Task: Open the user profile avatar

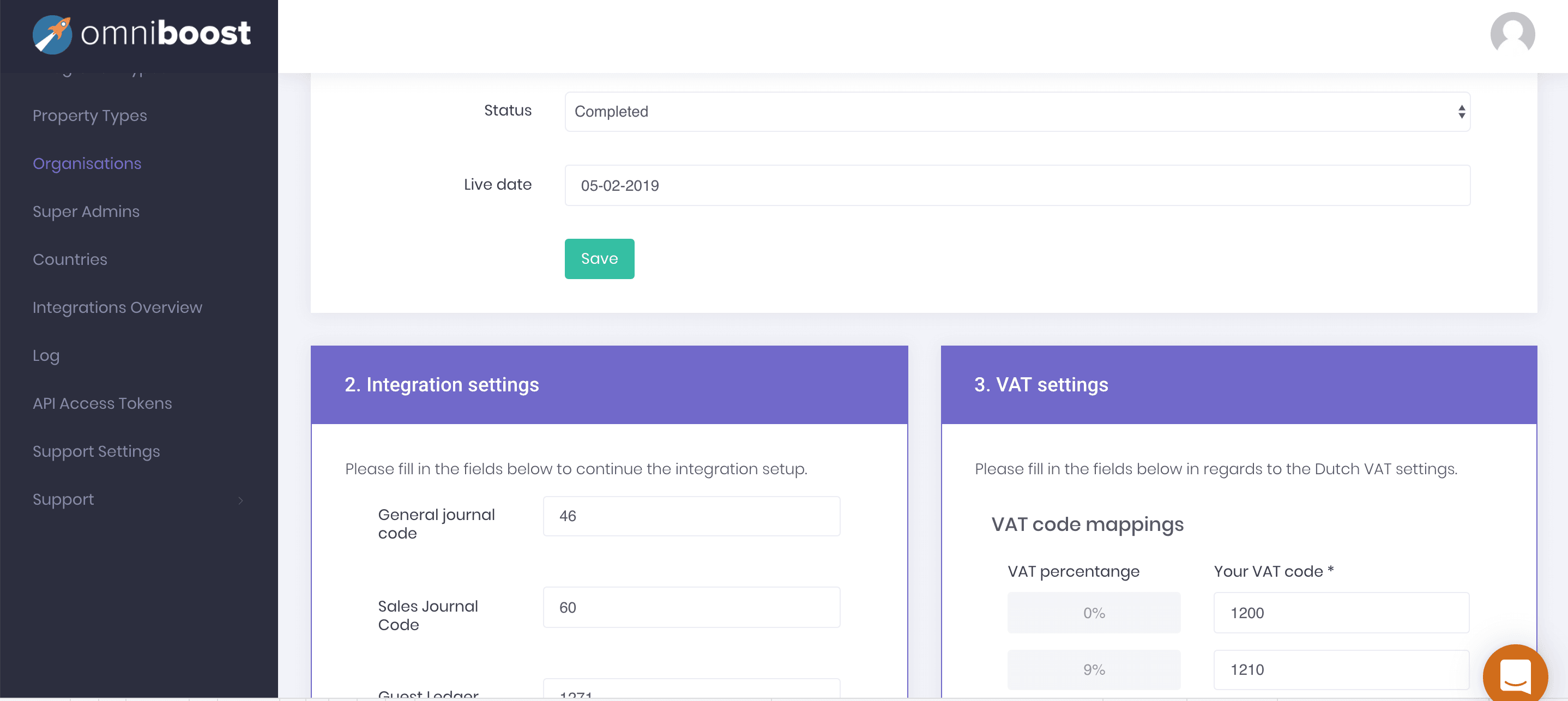Action: tap(1512, 34)
